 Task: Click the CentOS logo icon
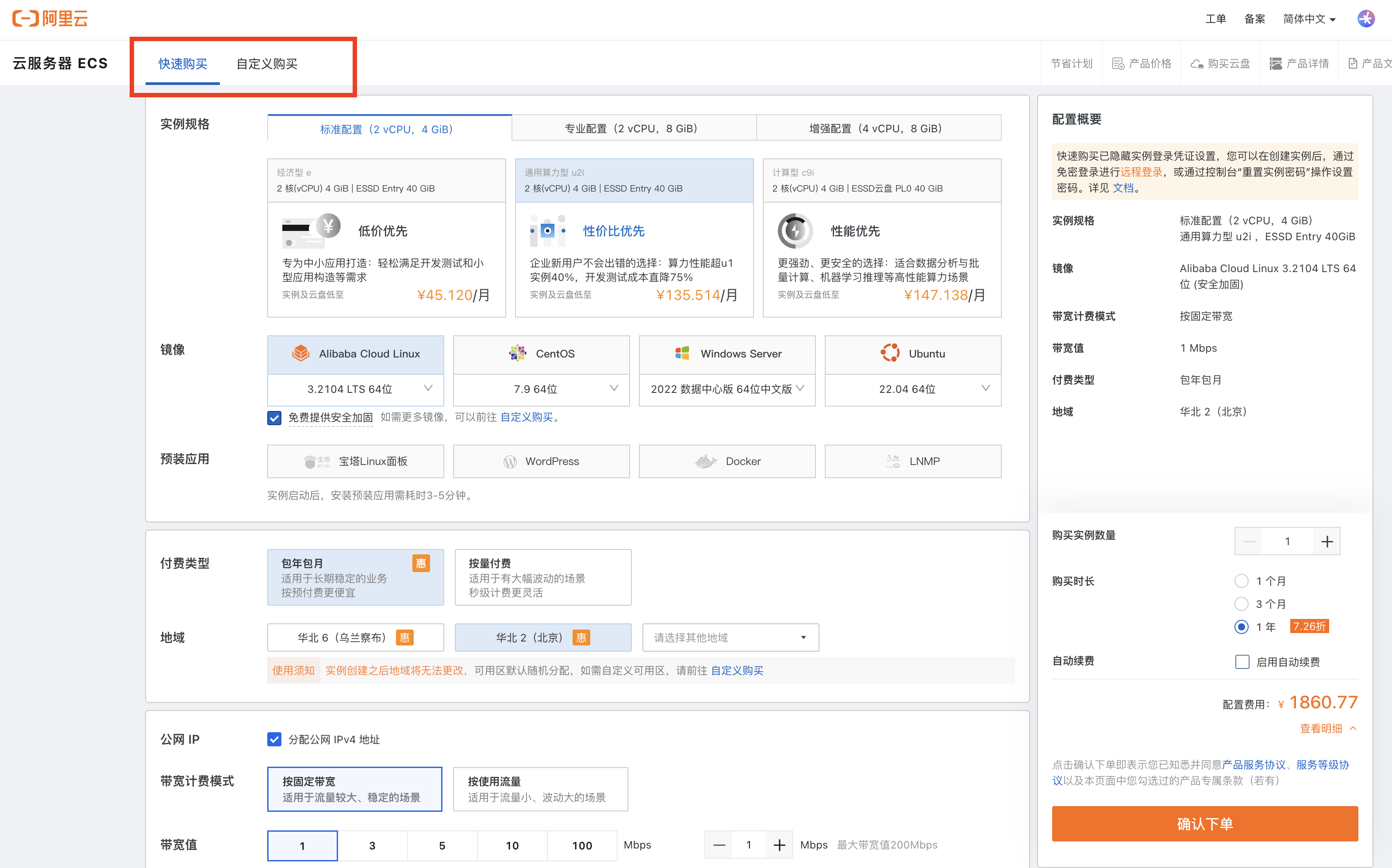[517, 353]
